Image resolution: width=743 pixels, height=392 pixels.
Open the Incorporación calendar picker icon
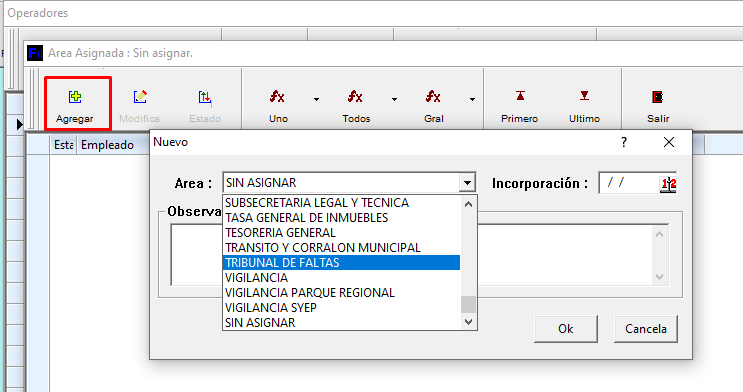(668, 184)
